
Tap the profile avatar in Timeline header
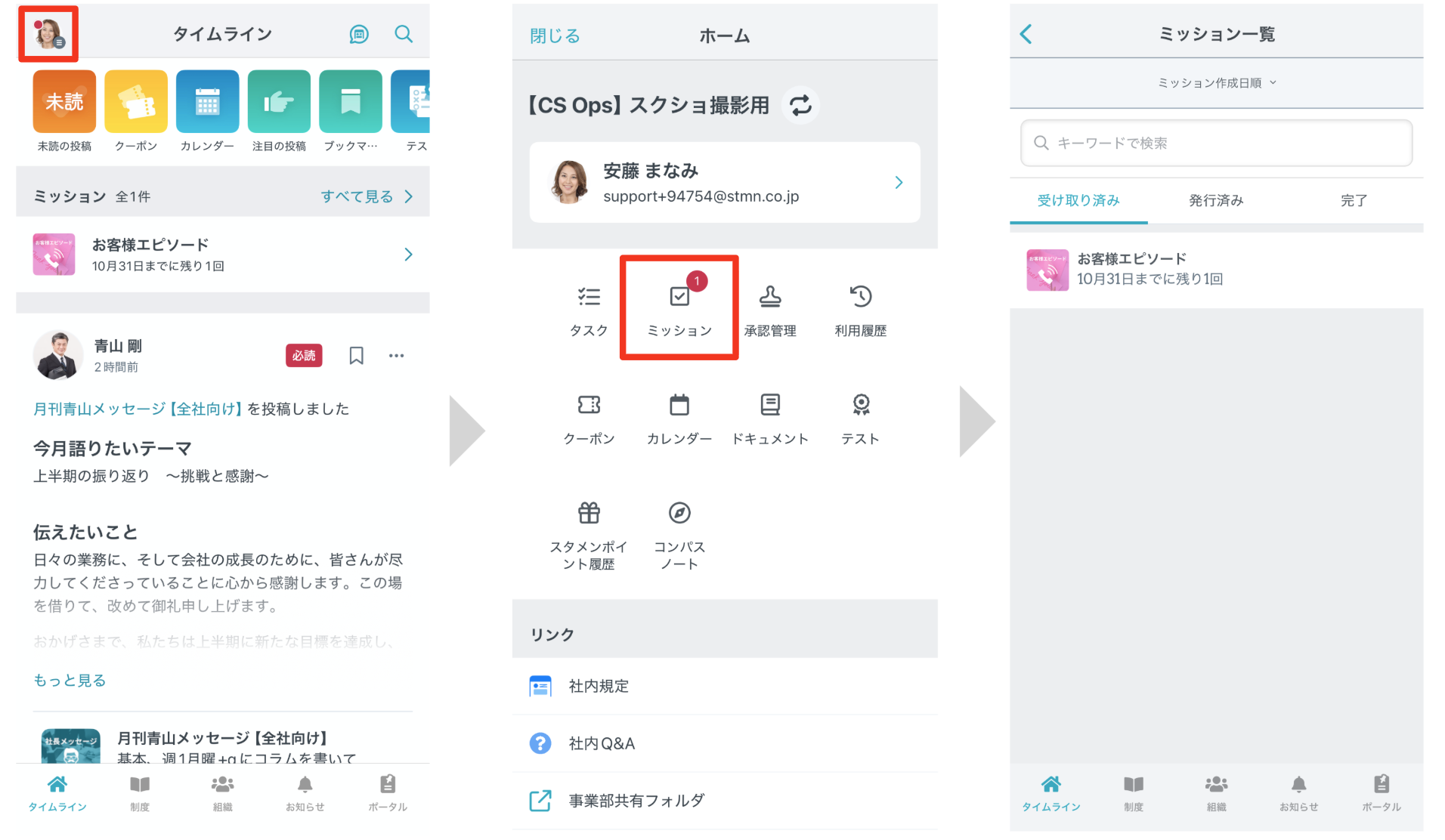coord(48,34)
